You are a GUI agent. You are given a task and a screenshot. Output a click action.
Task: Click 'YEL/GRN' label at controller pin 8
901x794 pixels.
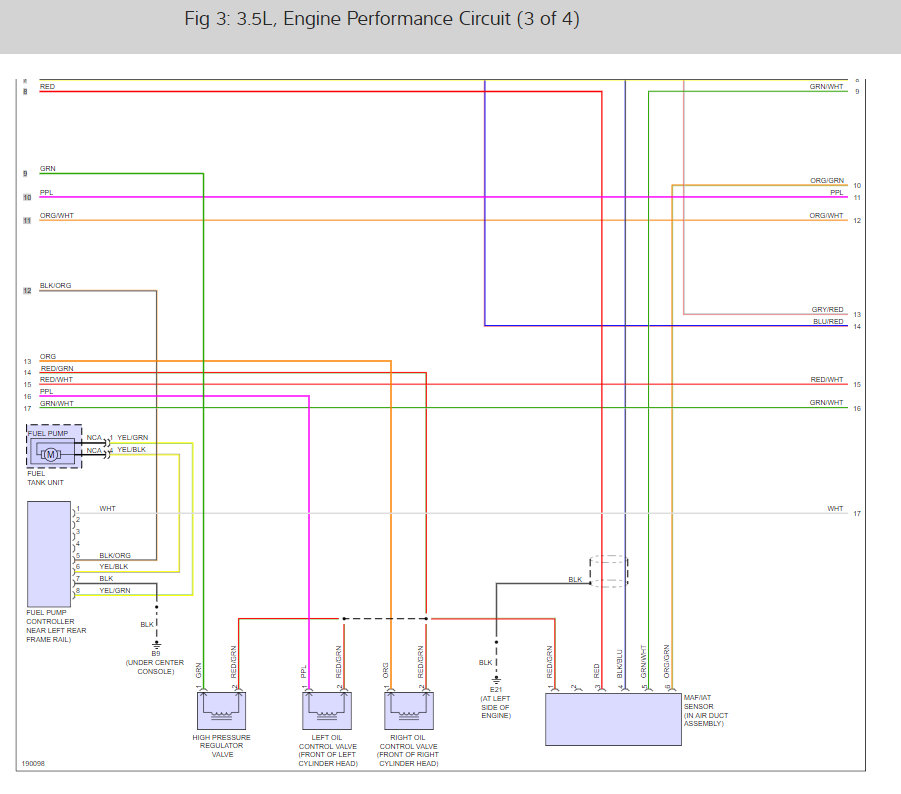(x=115, y=591)
